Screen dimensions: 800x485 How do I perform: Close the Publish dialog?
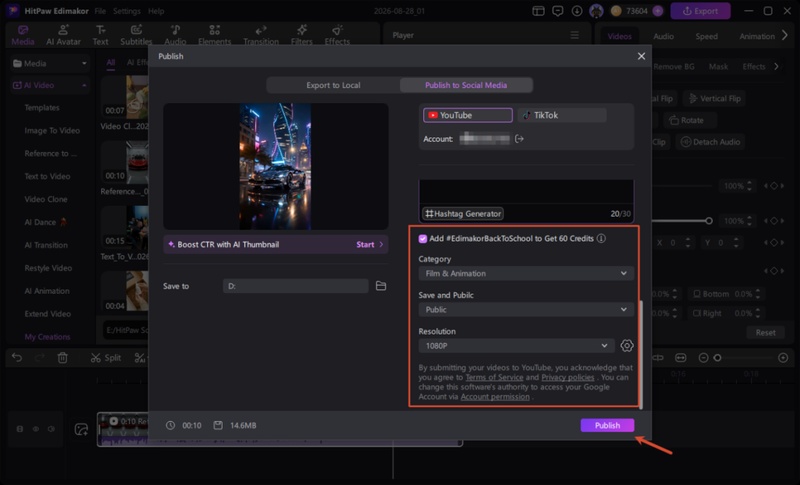(641, 56)
